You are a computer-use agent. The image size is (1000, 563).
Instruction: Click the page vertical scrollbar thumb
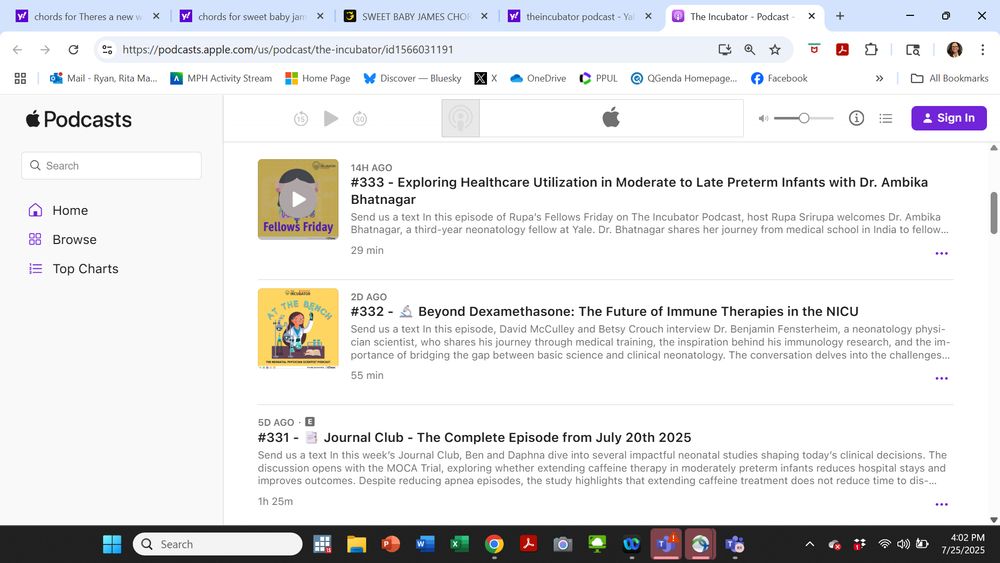click(x=994, y=213)
